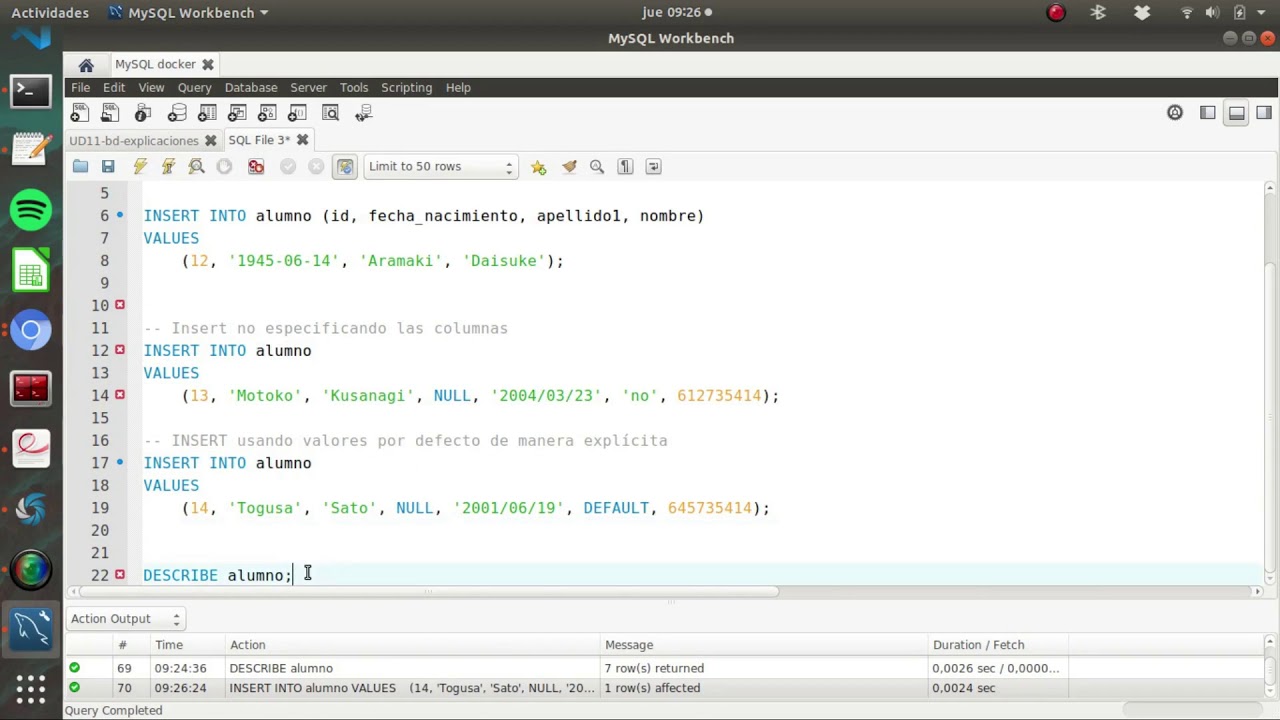1280x720 pixels.
Task: Toggle autocommit mode button
Action: click(345, 167)
